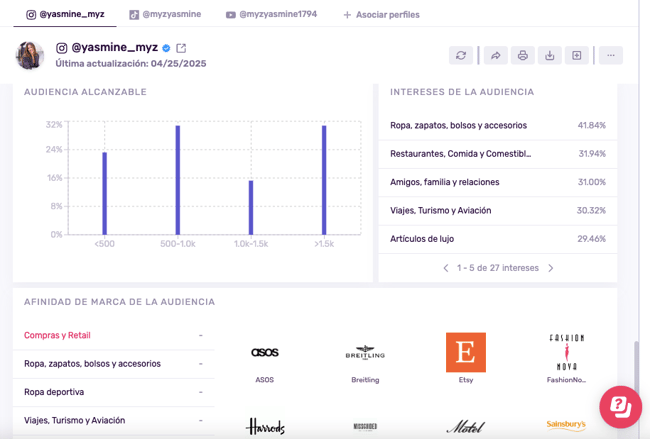Click the yasmine_myz profile avatar

pos(30,55)
